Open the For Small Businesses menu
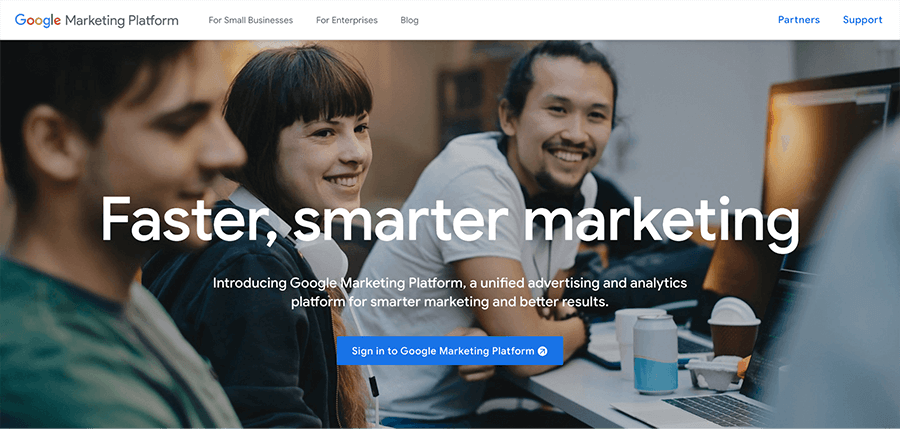900x429 pixels. (250, 20)
